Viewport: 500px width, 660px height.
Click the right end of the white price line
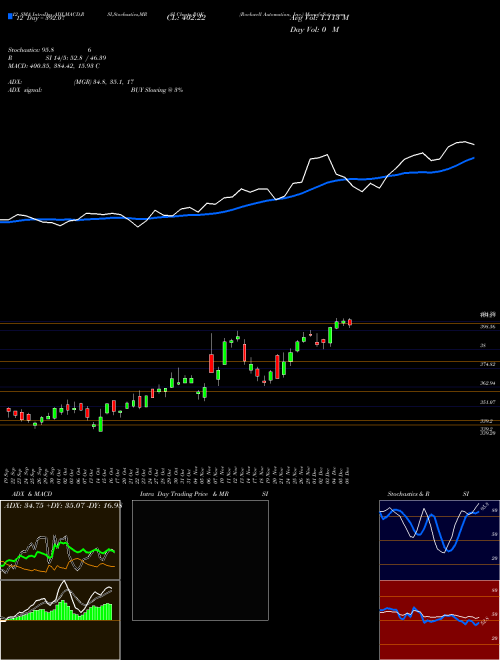(474, 144)
